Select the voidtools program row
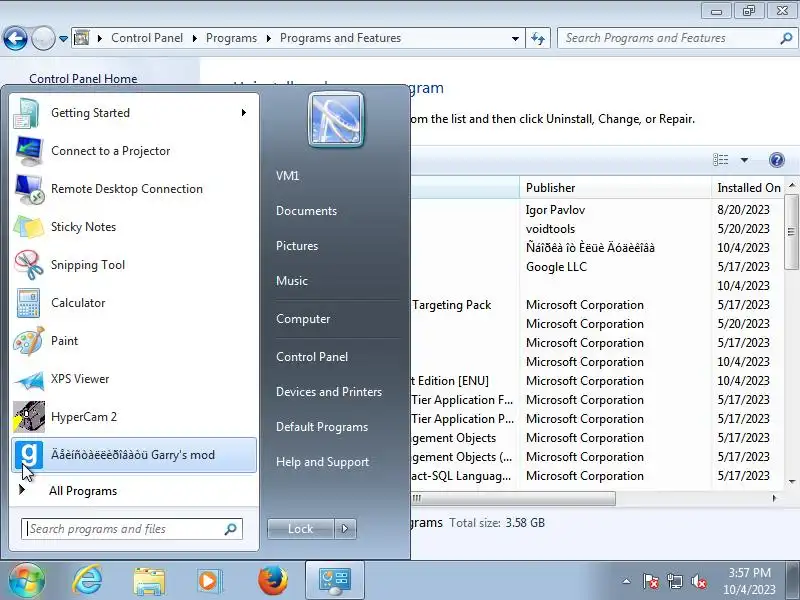800x600 pixels. click(595, 229)
